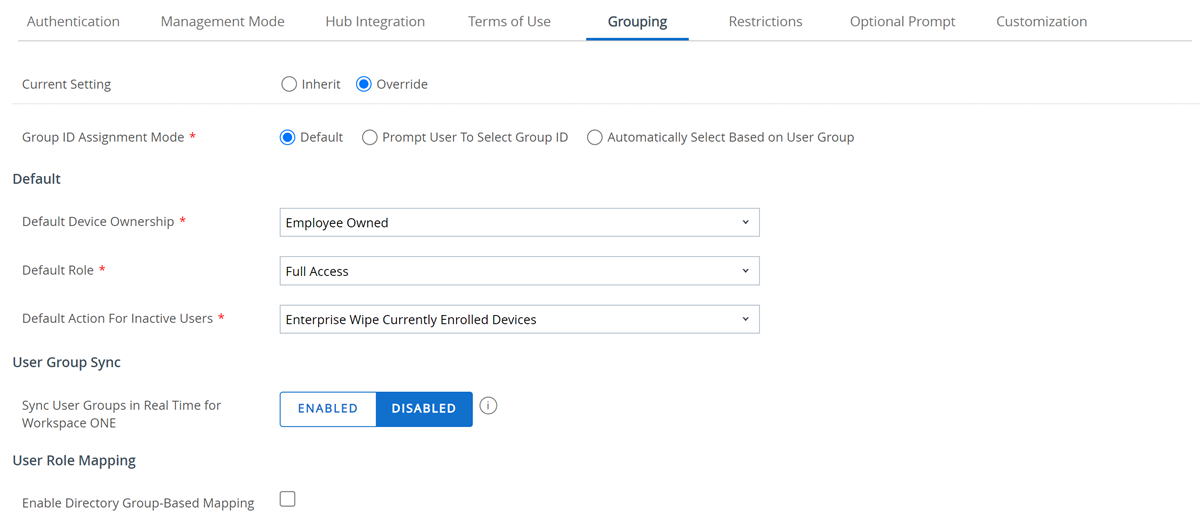Click the Default Role label
The image size is (1200, 526).
click(x=58, y=270)
